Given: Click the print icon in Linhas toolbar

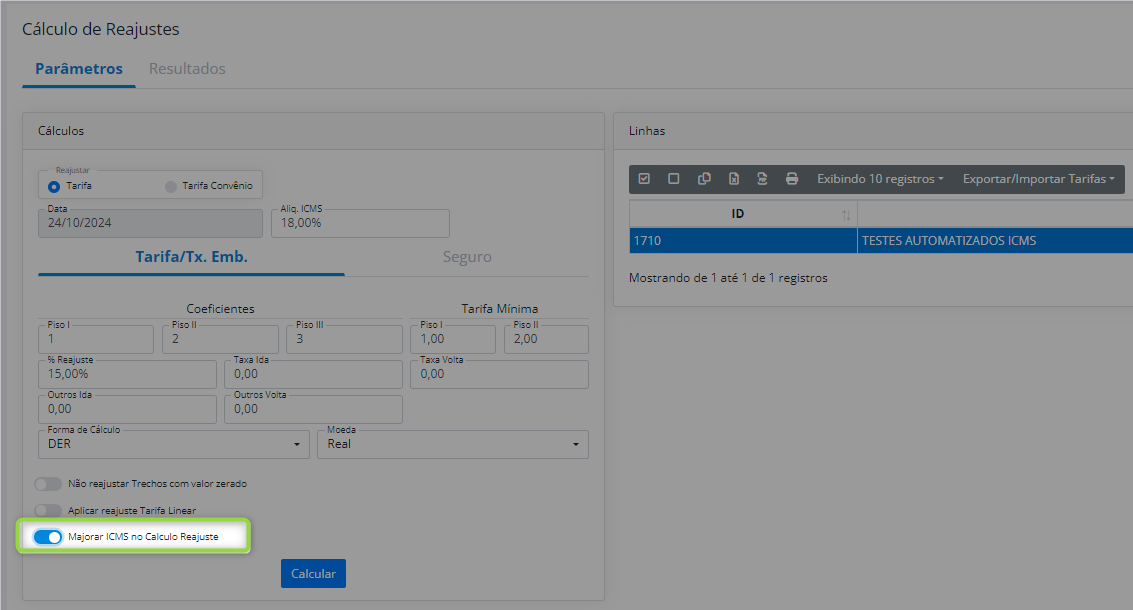Looking at the screenshot, I should pyautogui.click(x=792, y=179).
